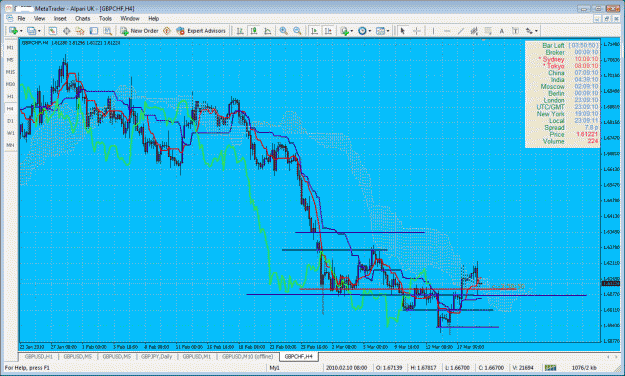Expand the Profiles dropdown arrow
625x376 pixels.
click(x=39, y=31)
